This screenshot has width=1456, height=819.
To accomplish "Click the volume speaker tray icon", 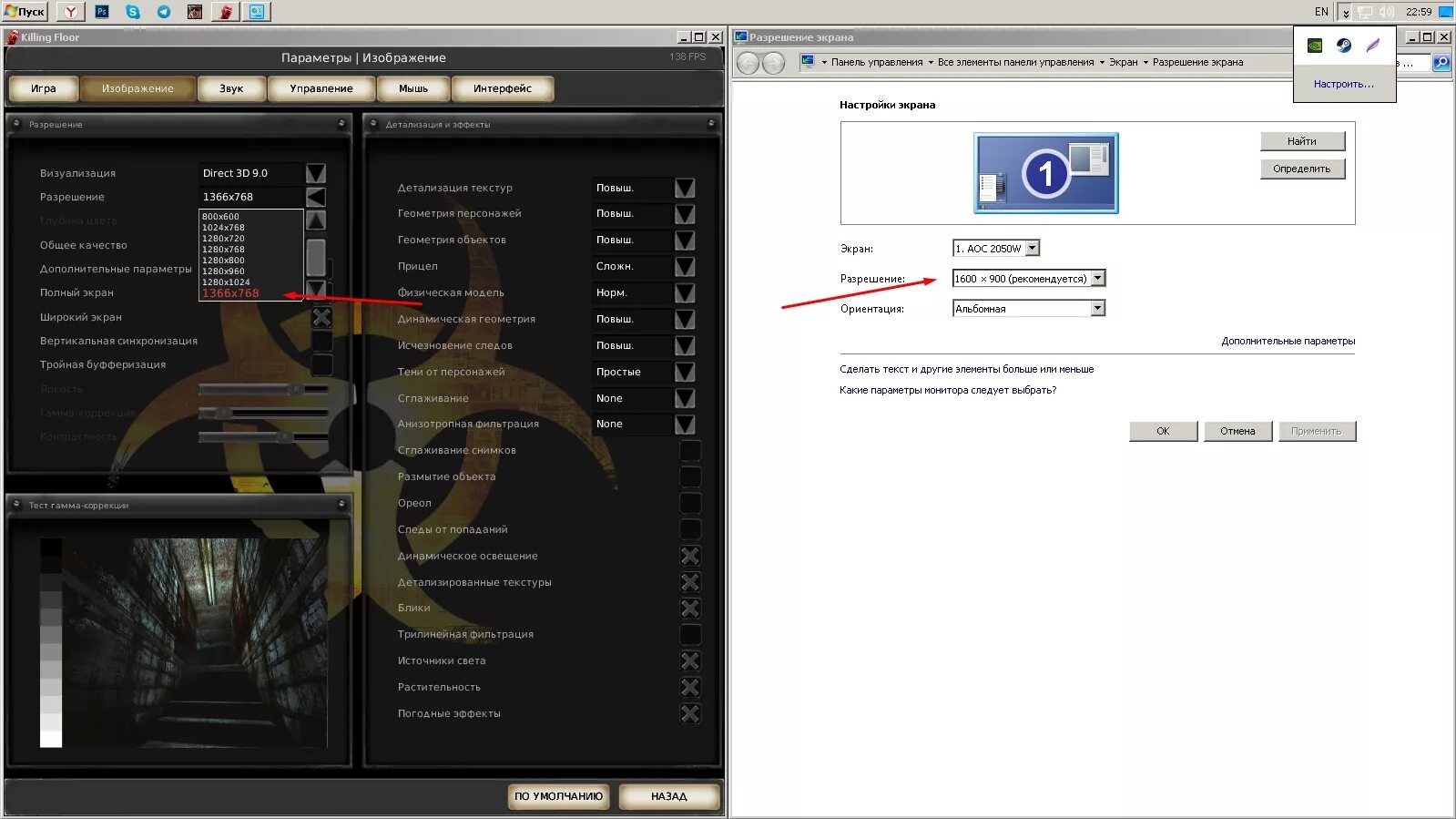I will coord(1387,12).
